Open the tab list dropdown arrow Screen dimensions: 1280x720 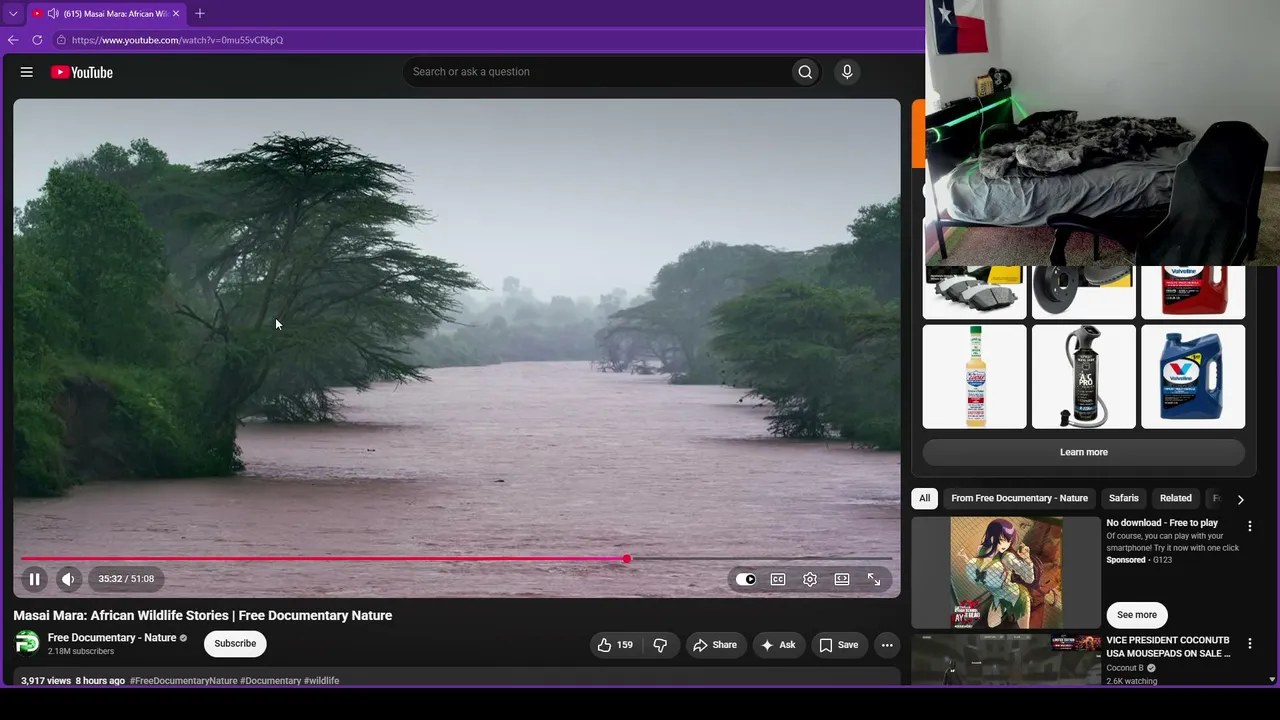coord(13,14)
